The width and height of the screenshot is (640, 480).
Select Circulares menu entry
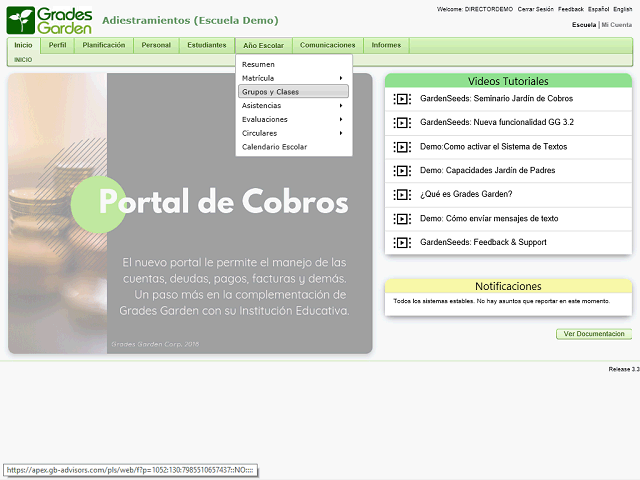click(x=293, y=133)
